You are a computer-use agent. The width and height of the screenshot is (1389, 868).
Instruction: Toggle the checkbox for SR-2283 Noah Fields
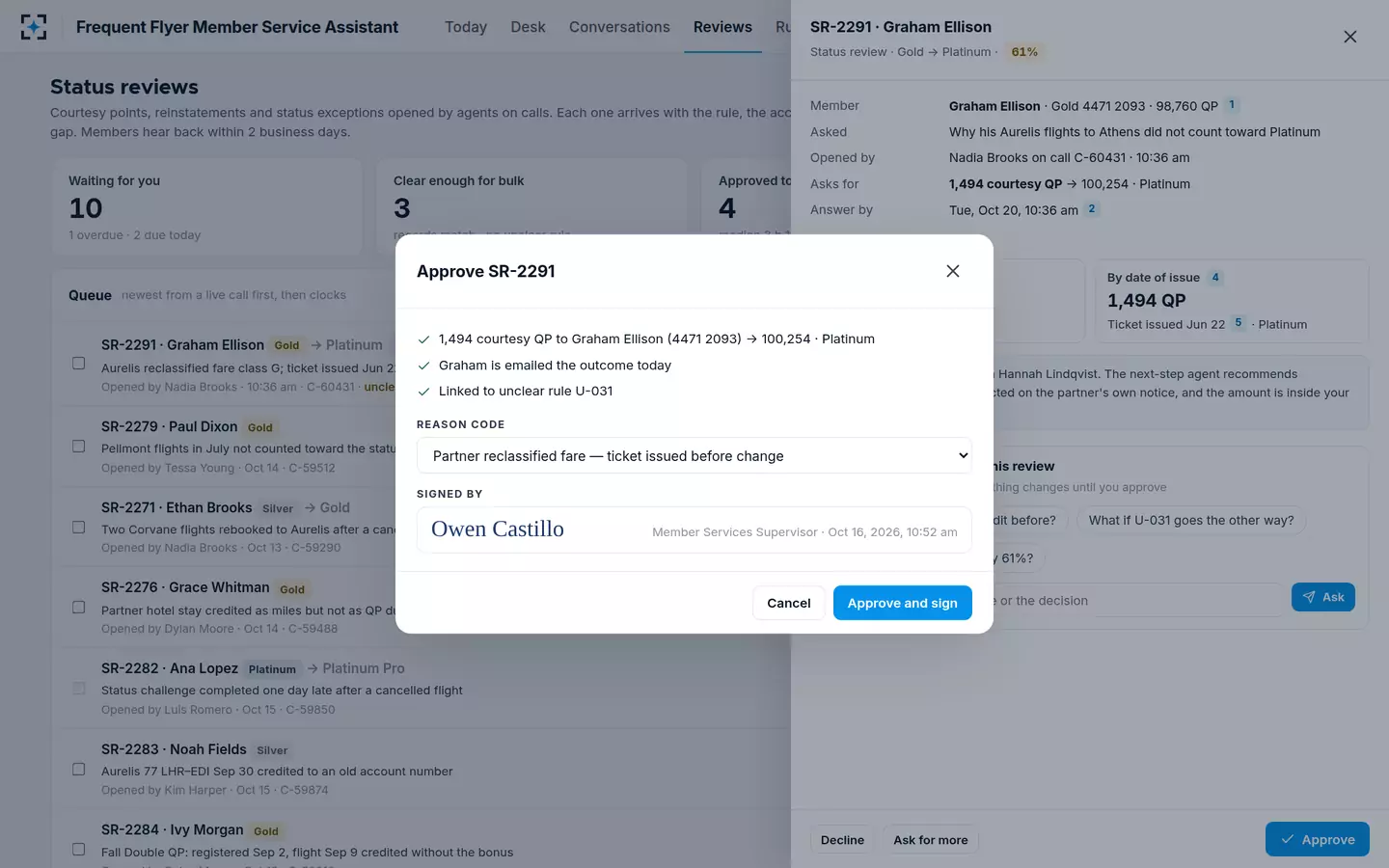79,770
